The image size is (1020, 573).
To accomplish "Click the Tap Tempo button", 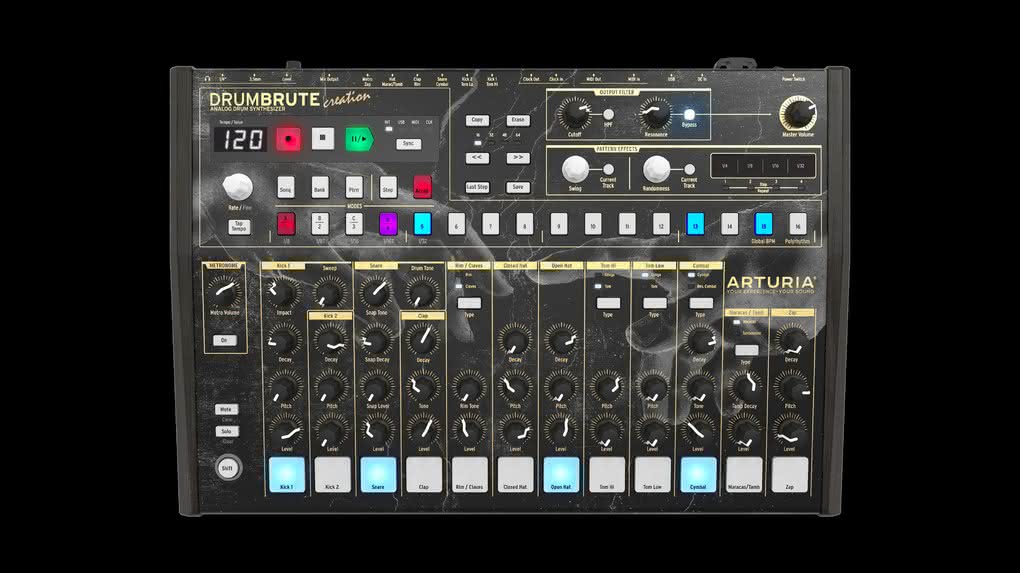I will [239, 226].
